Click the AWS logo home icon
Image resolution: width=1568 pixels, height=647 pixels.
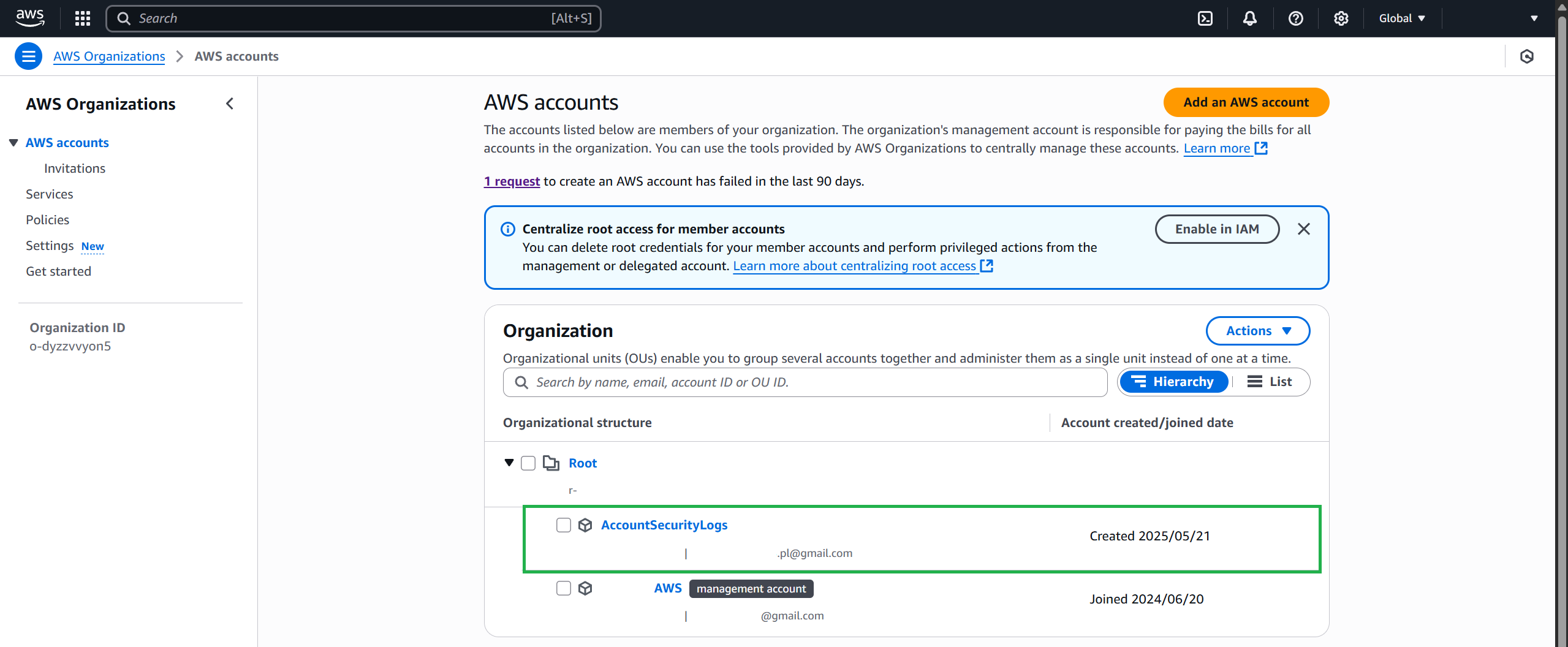30,18
